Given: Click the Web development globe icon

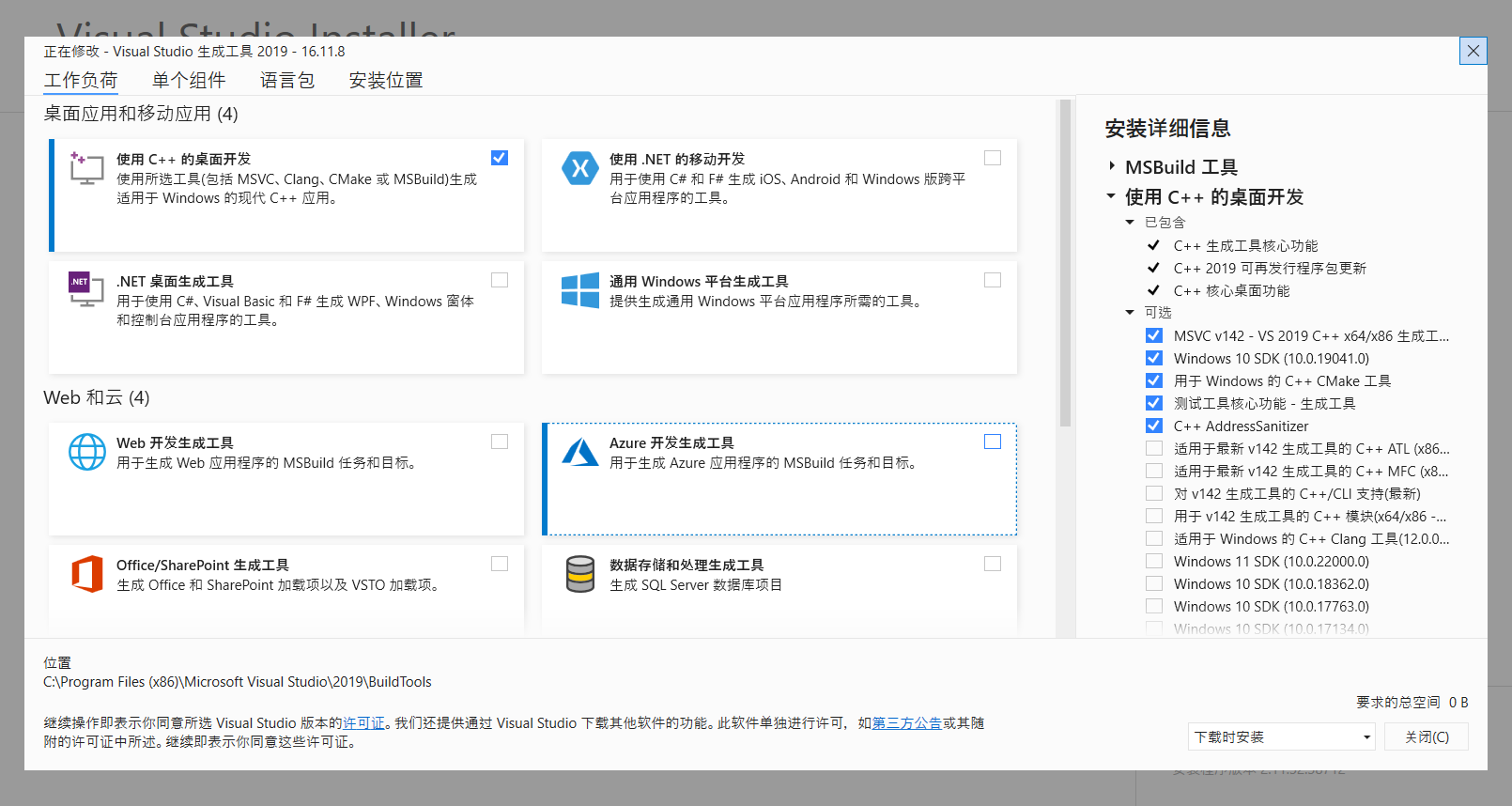Looking at the screenshot, I should [87, 452].
